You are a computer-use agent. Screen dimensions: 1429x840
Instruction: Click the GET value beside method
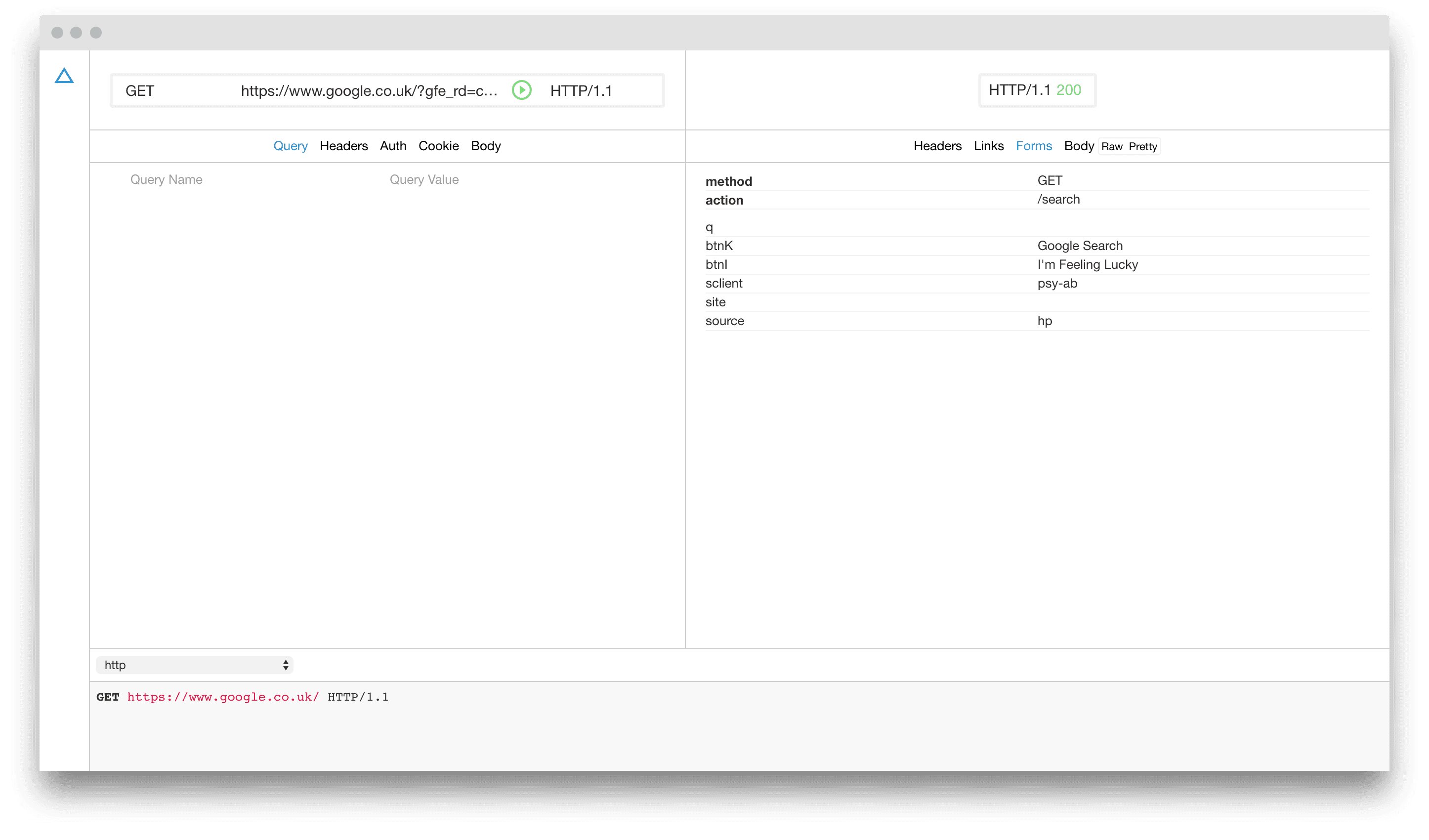point(1050,180)
